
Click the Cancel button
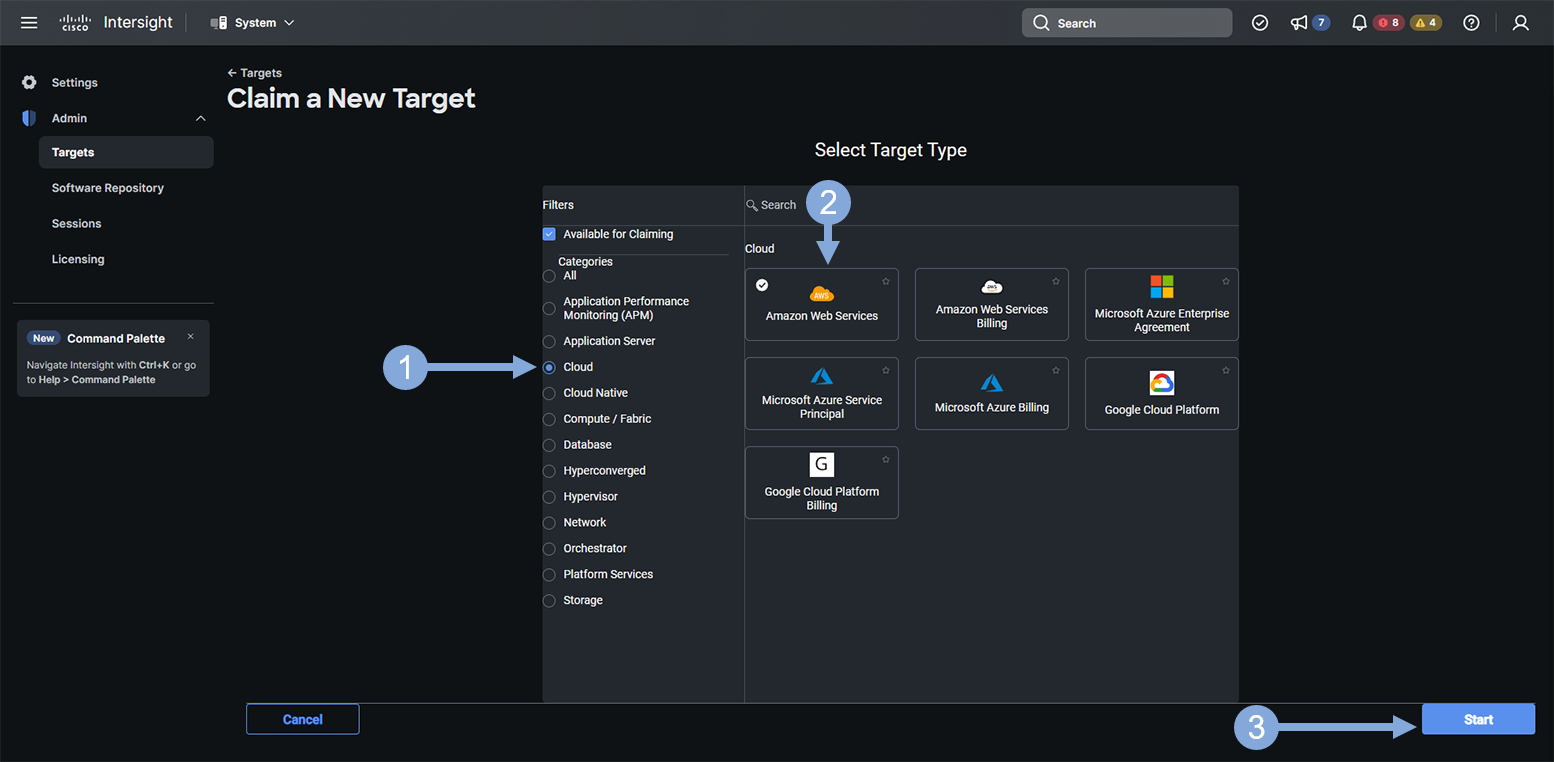[x=303, y=719]
